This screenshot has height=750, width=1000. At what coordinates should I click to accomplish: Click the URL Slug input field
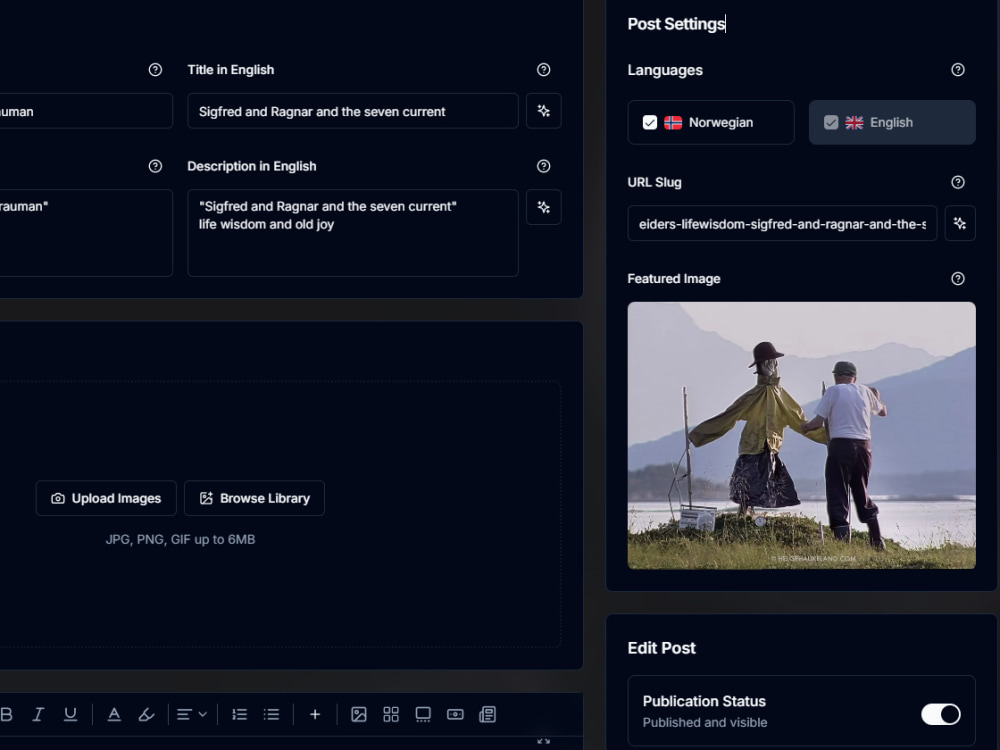coord(782,223)
